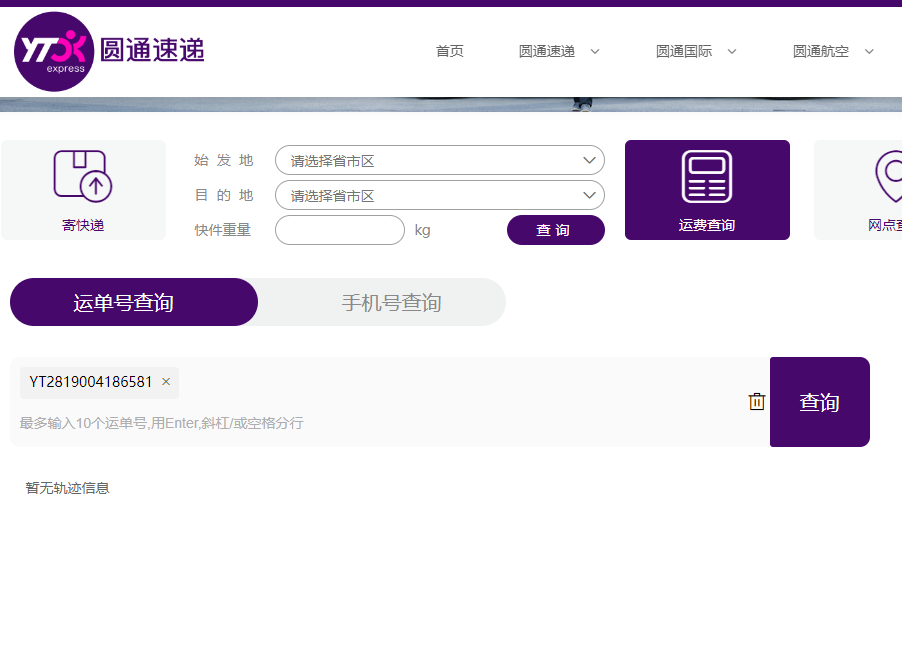Viewport: 902px width, 646px height.
Task: Select the 运费查询 calculator icon card
Action: click(707, 190)
